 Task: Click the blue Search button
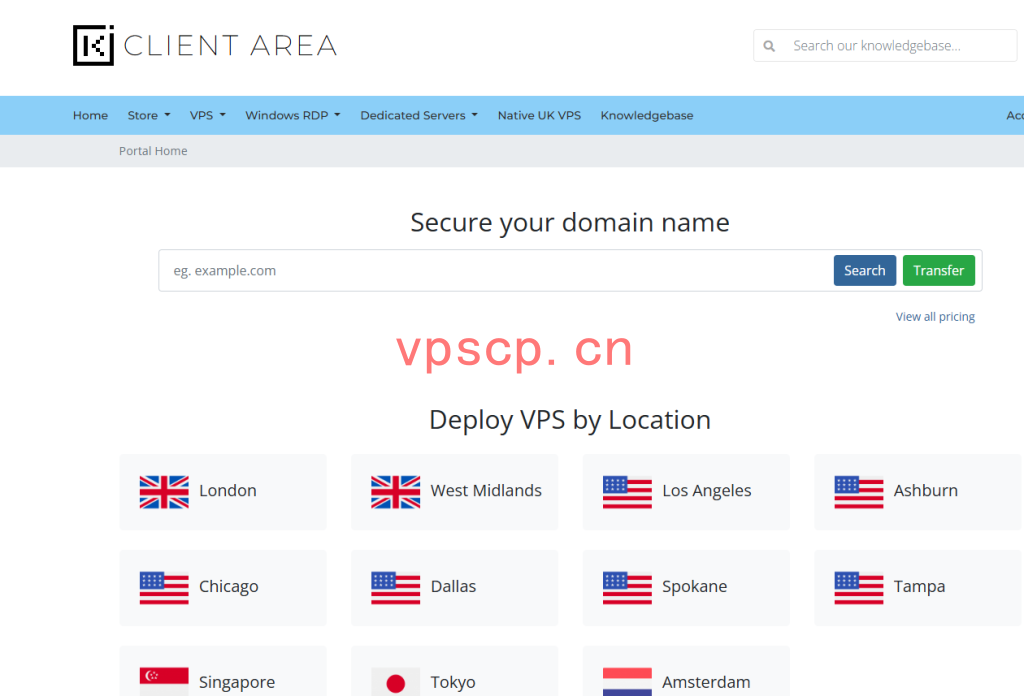pyautogui.click(x=865, y=270)
